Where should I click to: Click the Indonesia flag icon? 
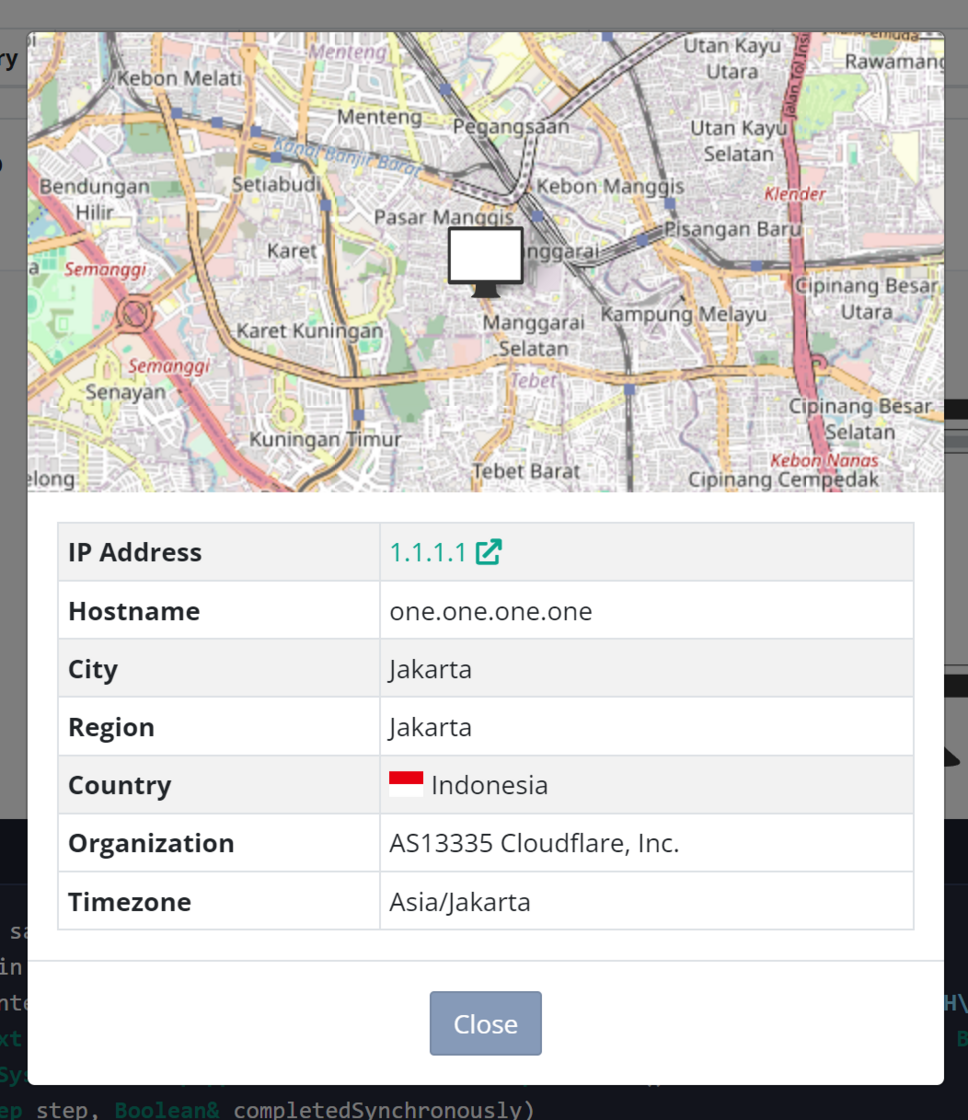pyautogui.click(x=406, y=784)
